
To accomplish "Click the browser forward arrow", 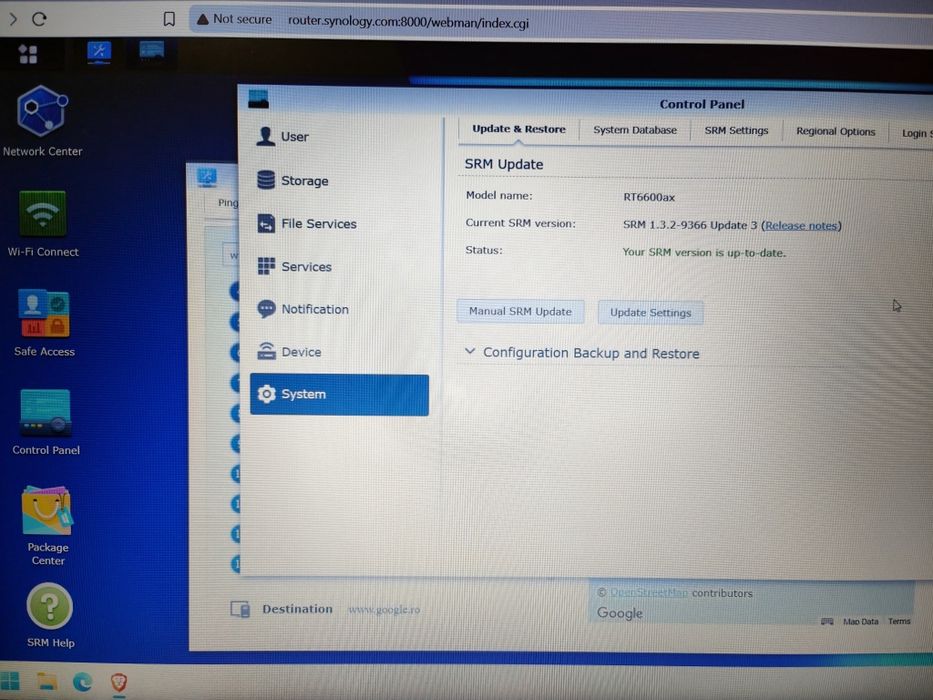I will tap(12, 19).
